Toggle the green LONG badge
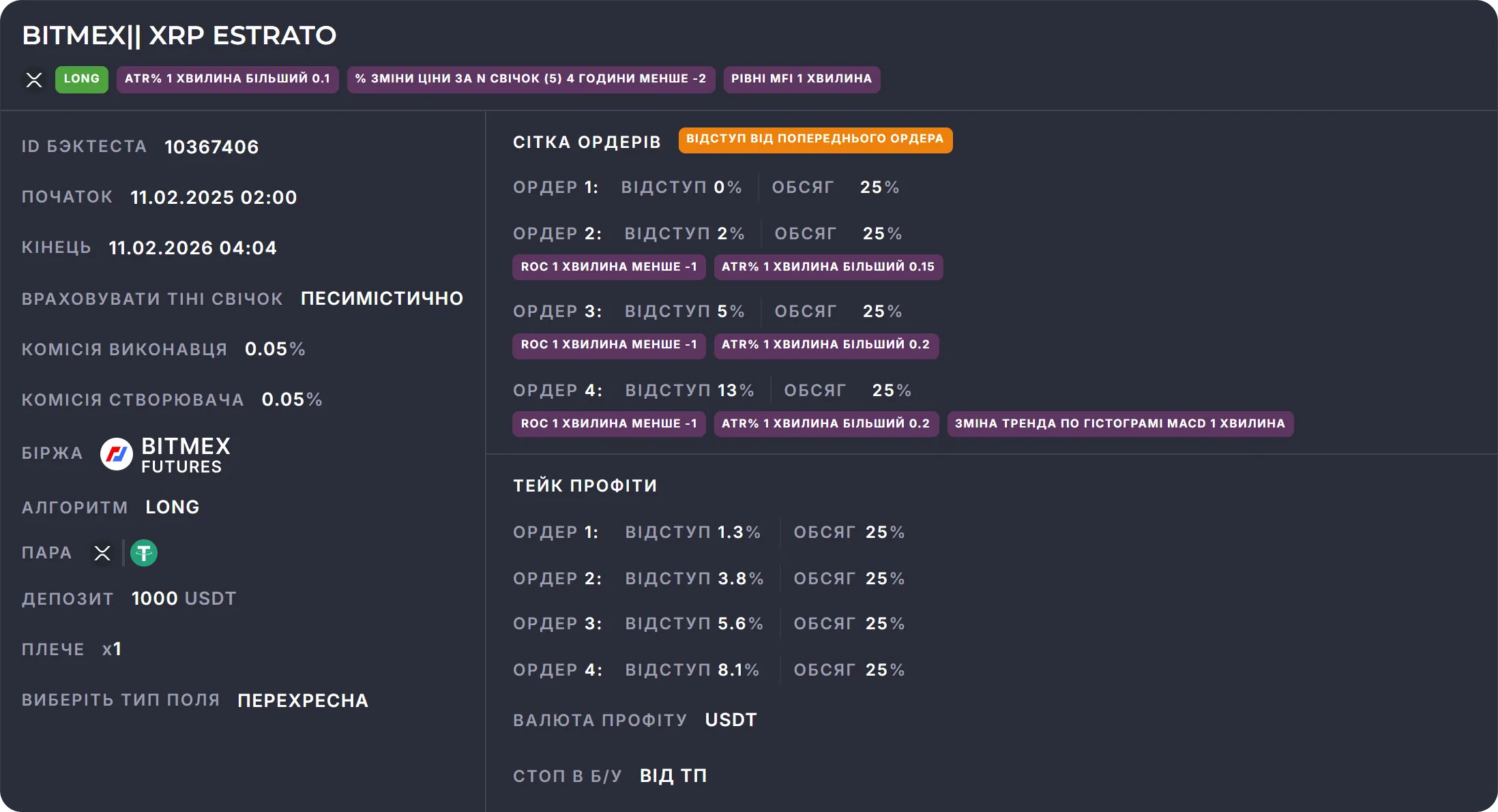This screenshot has width=1498, height=812. pos(81,78)
